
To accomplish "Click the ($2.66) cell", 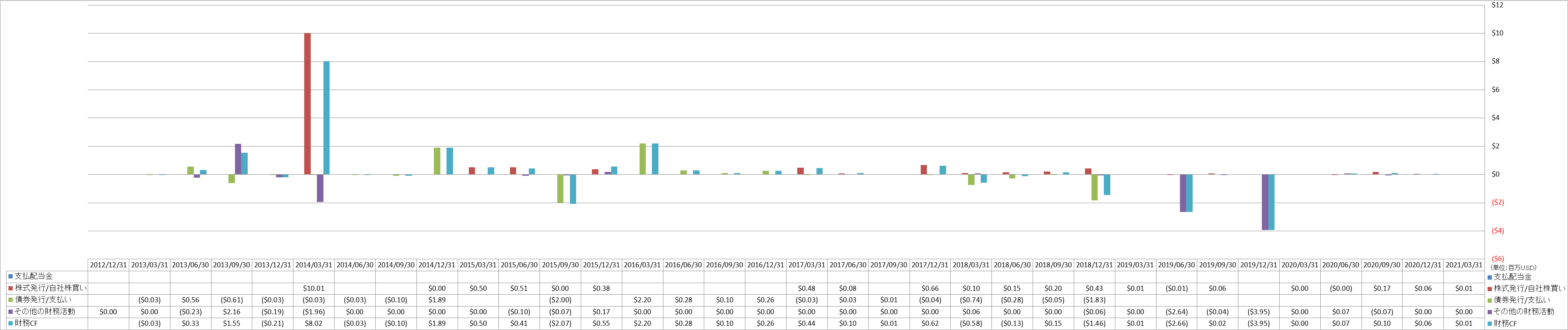I will pyautogui.click(x=1176, y=324).
